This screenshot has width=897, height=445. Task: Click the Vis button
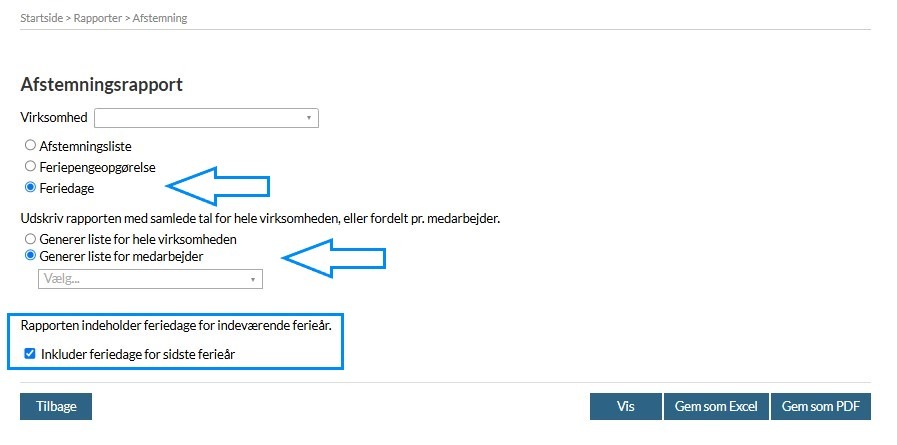[625, 407]
